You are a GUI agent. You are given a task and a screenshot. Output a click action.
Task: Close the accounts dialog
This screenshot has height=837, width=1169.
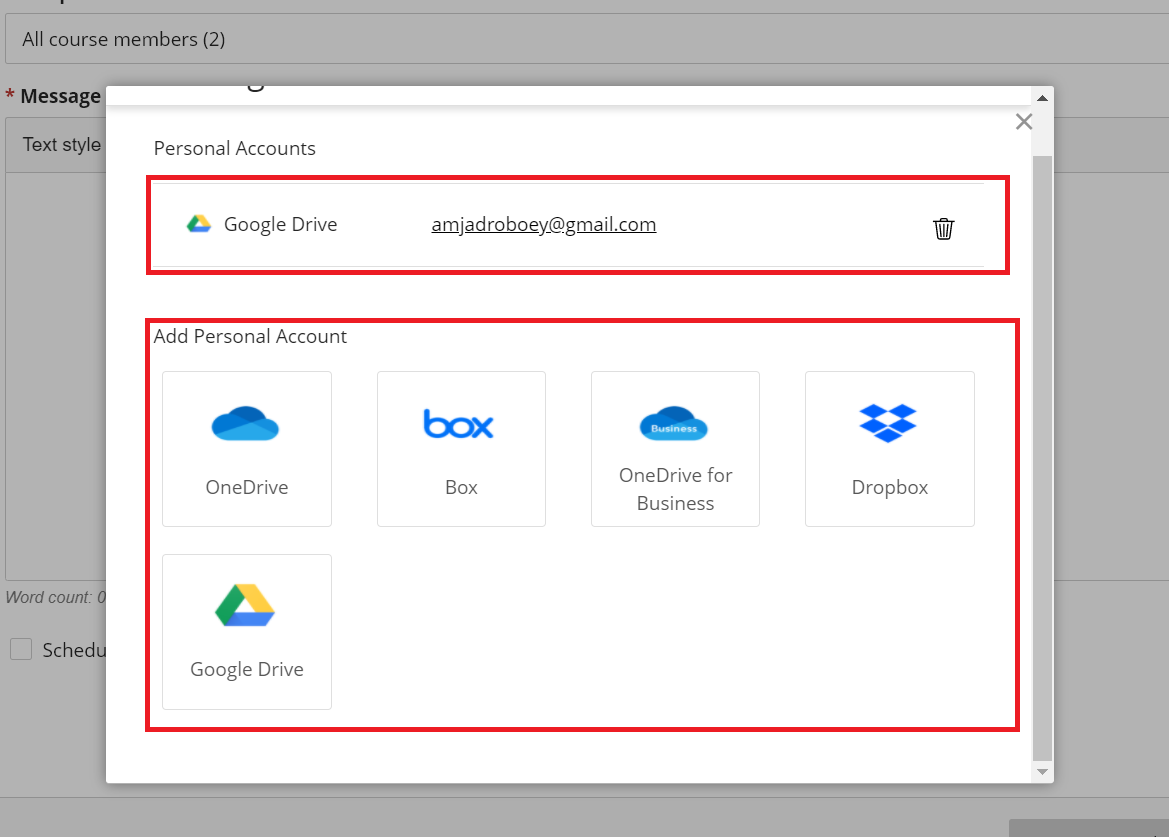[x=1024, y=121]
